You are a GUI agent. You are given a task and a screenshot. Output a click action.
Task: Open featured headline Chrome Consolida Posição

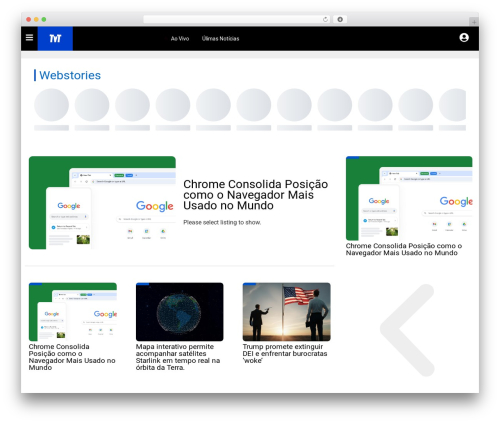pyautogui.click(x=255, y=195)
